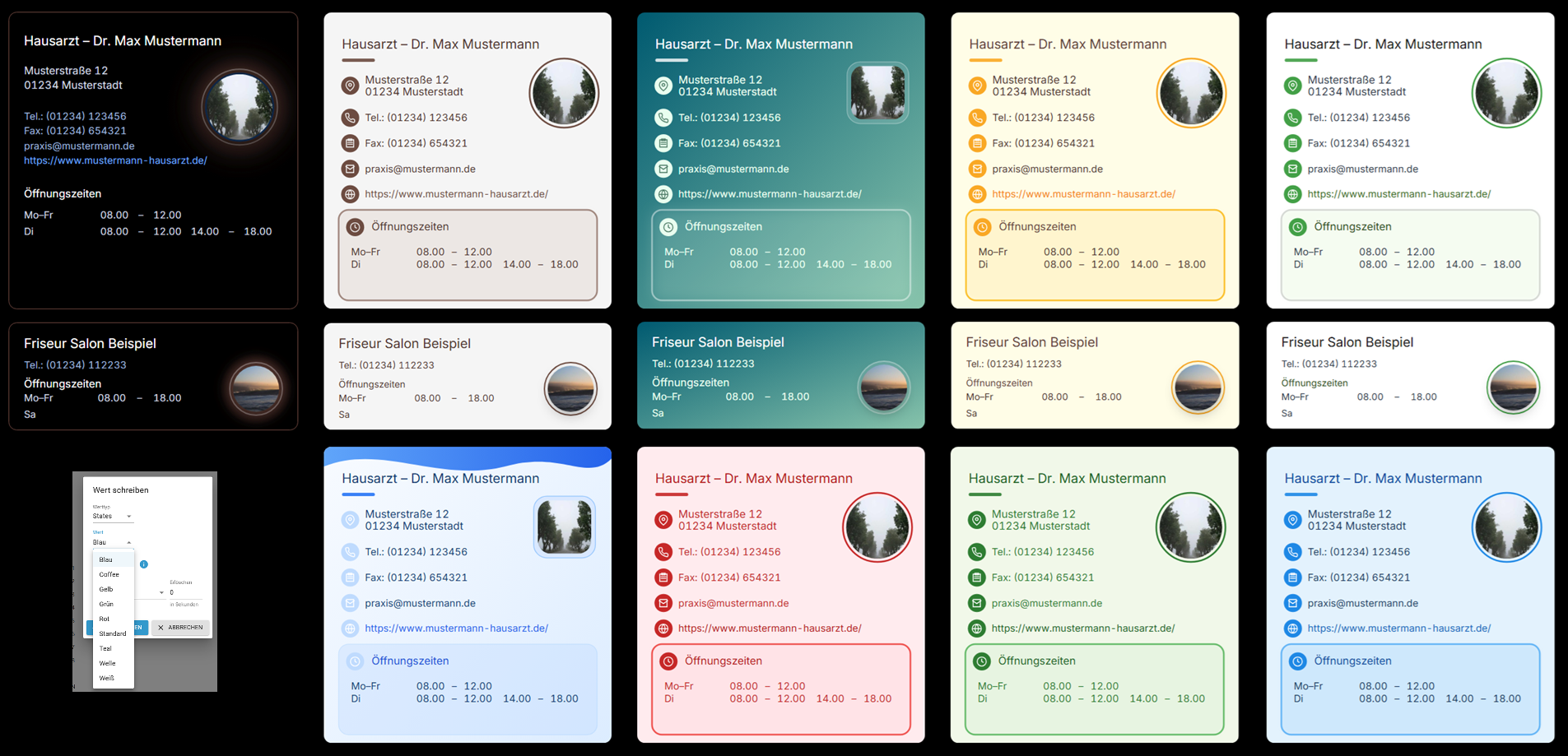Choose Welle from the Wert list
Viewport: 1568px width, 756px height.
click(x=114, y=663)
